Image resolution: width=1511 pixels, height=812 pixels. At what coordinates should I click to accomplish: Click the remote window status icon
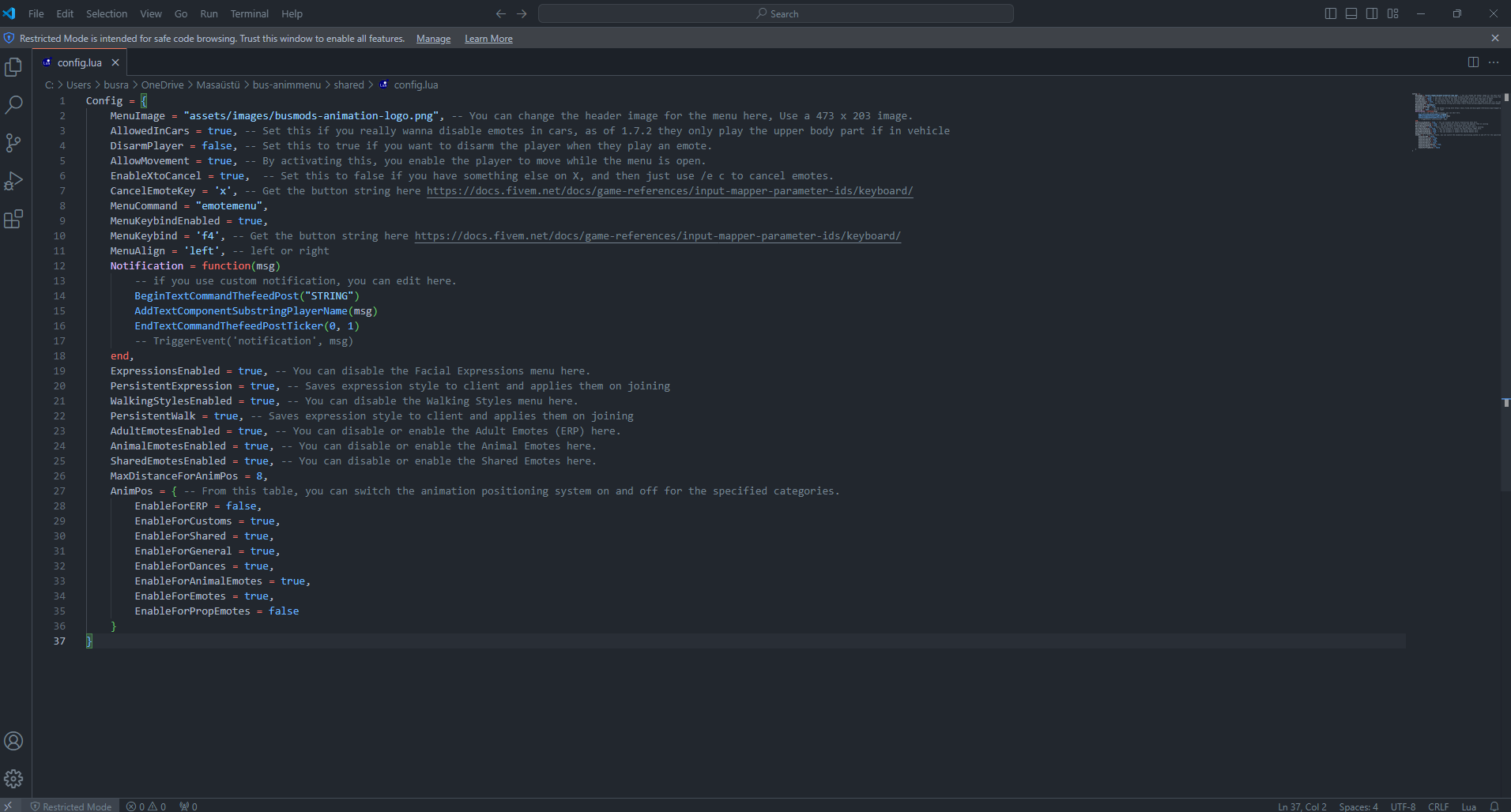pyautogui.click(x=8, y=806)
